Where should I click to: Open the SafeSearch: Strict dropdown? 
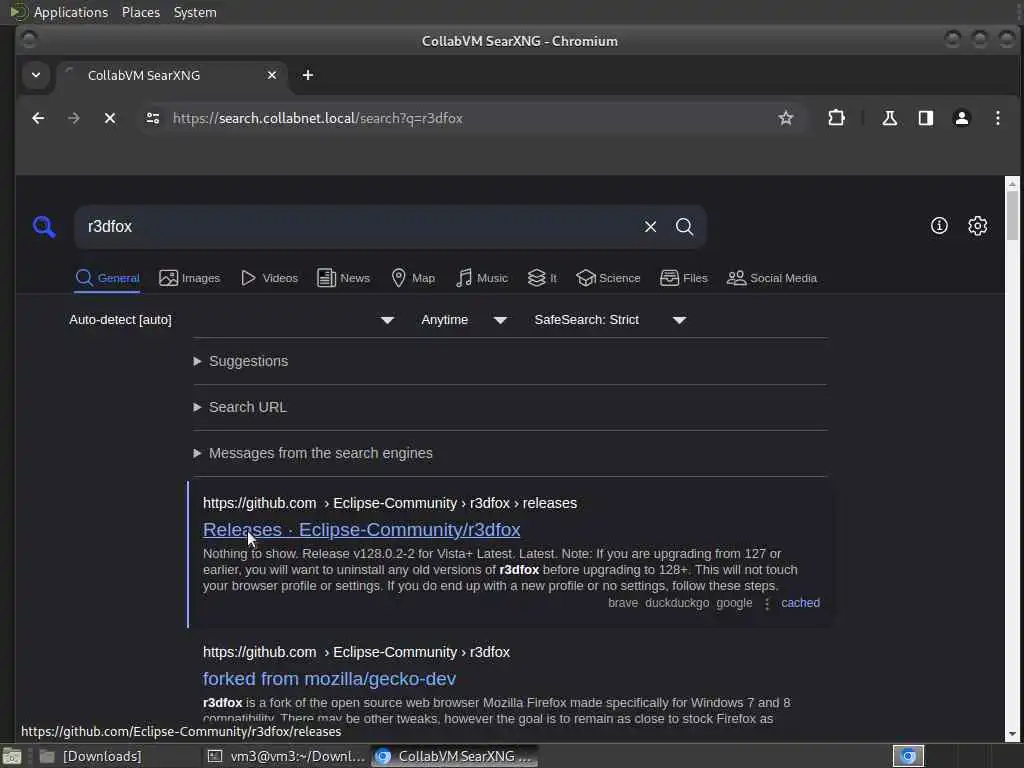[610, 320]
